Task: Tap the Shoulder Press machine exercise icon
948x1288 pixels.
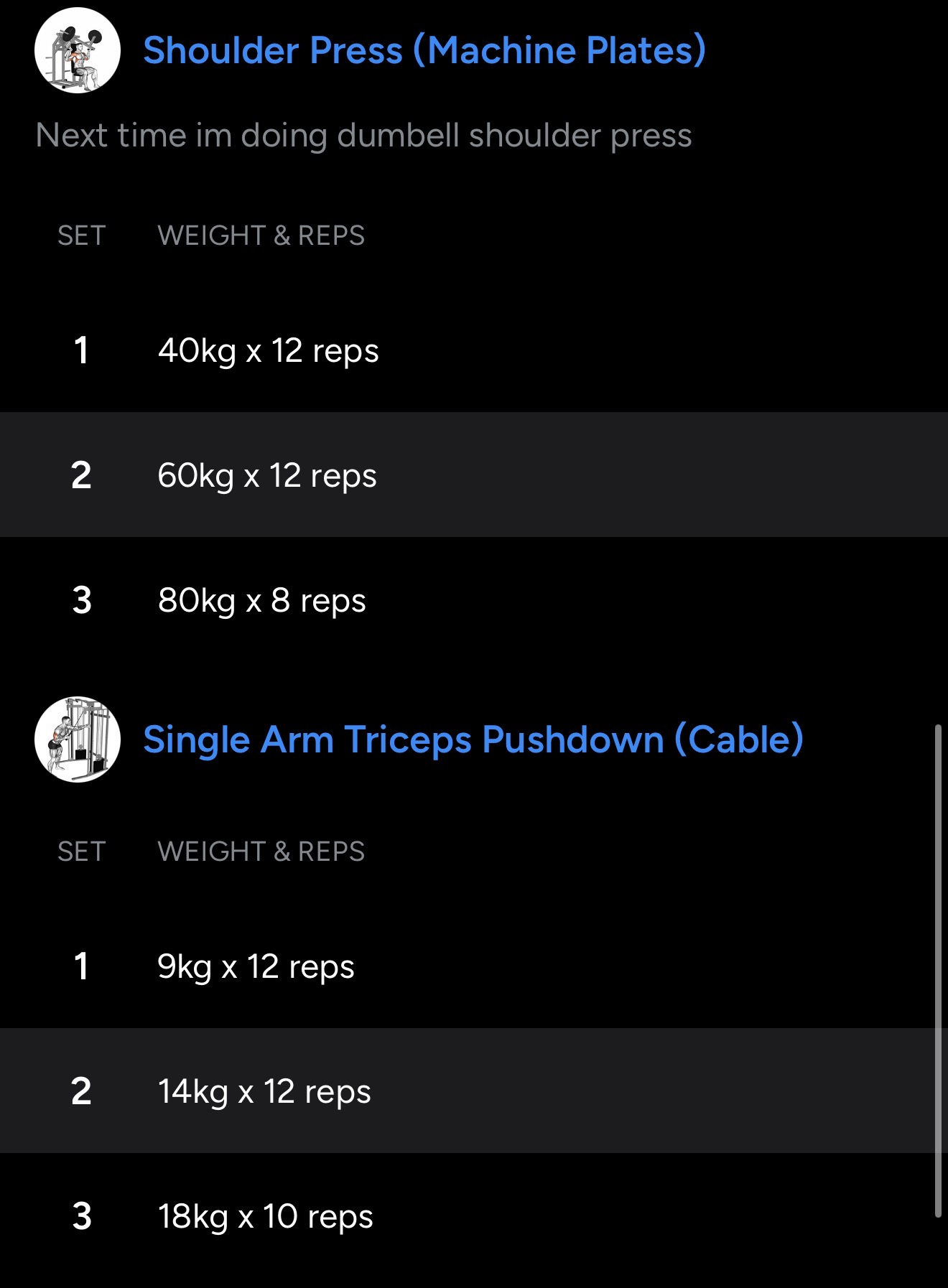Action: 78,50
